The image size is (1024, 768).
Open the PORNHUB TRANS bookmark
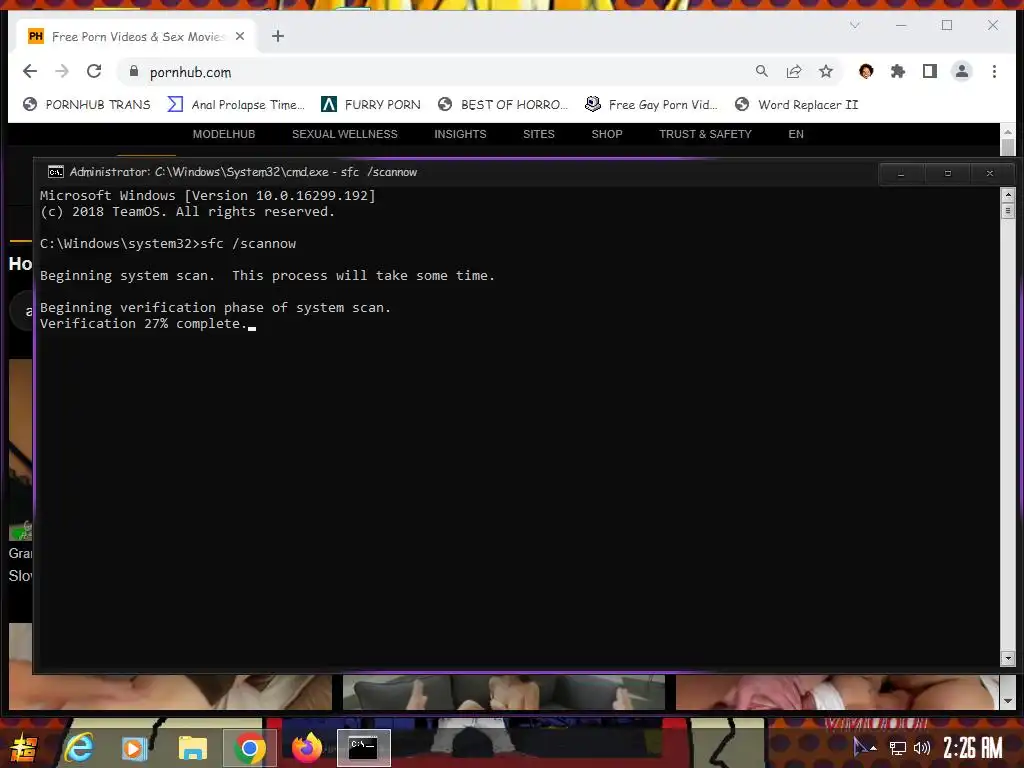86,104
